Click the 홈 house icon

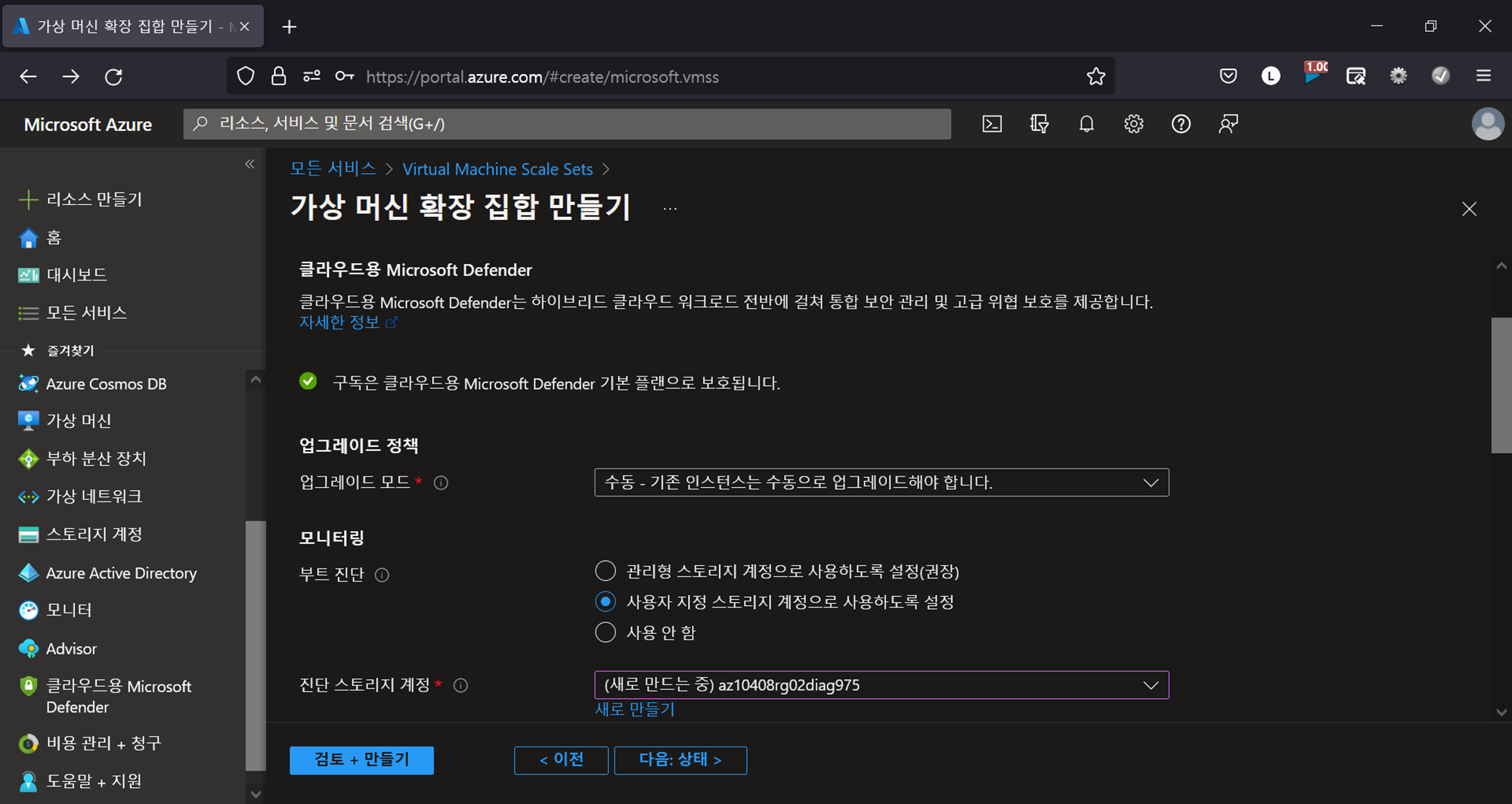pos(28,237)
